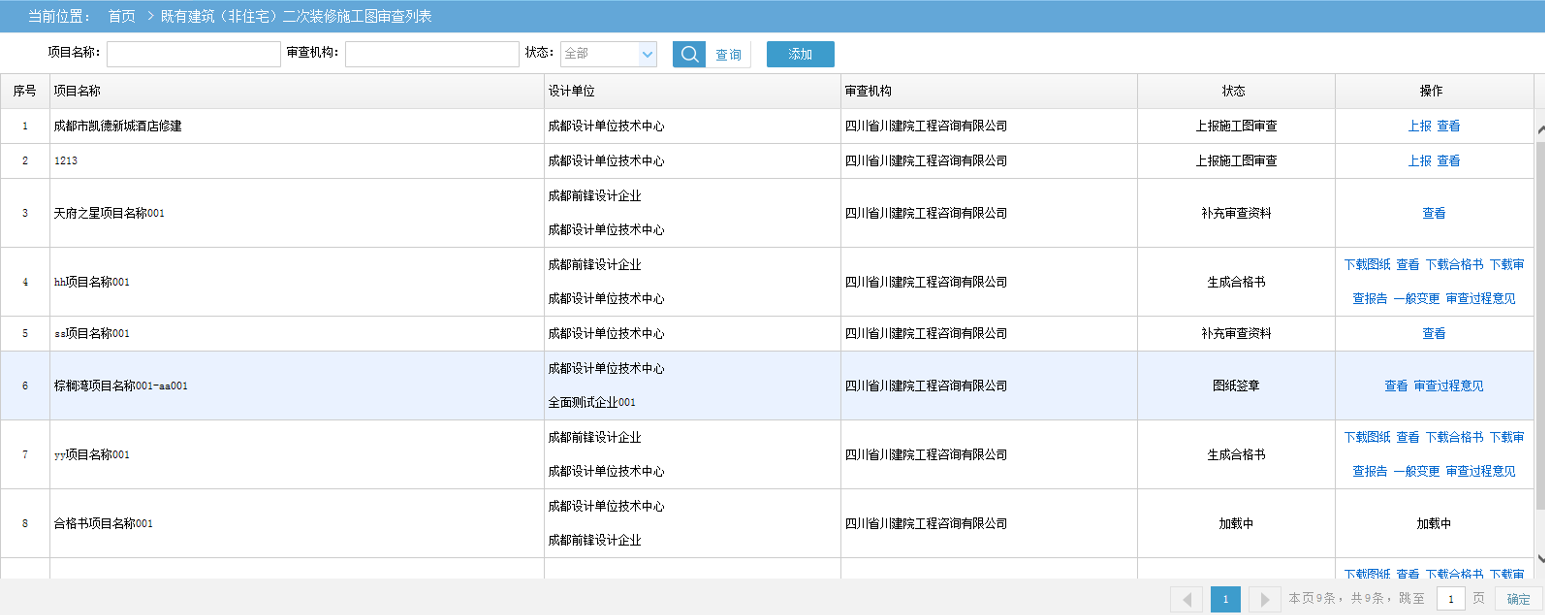Go to the next page arrow
The height and width of the screenshot is (615, 1545).
coord(1264,599)
